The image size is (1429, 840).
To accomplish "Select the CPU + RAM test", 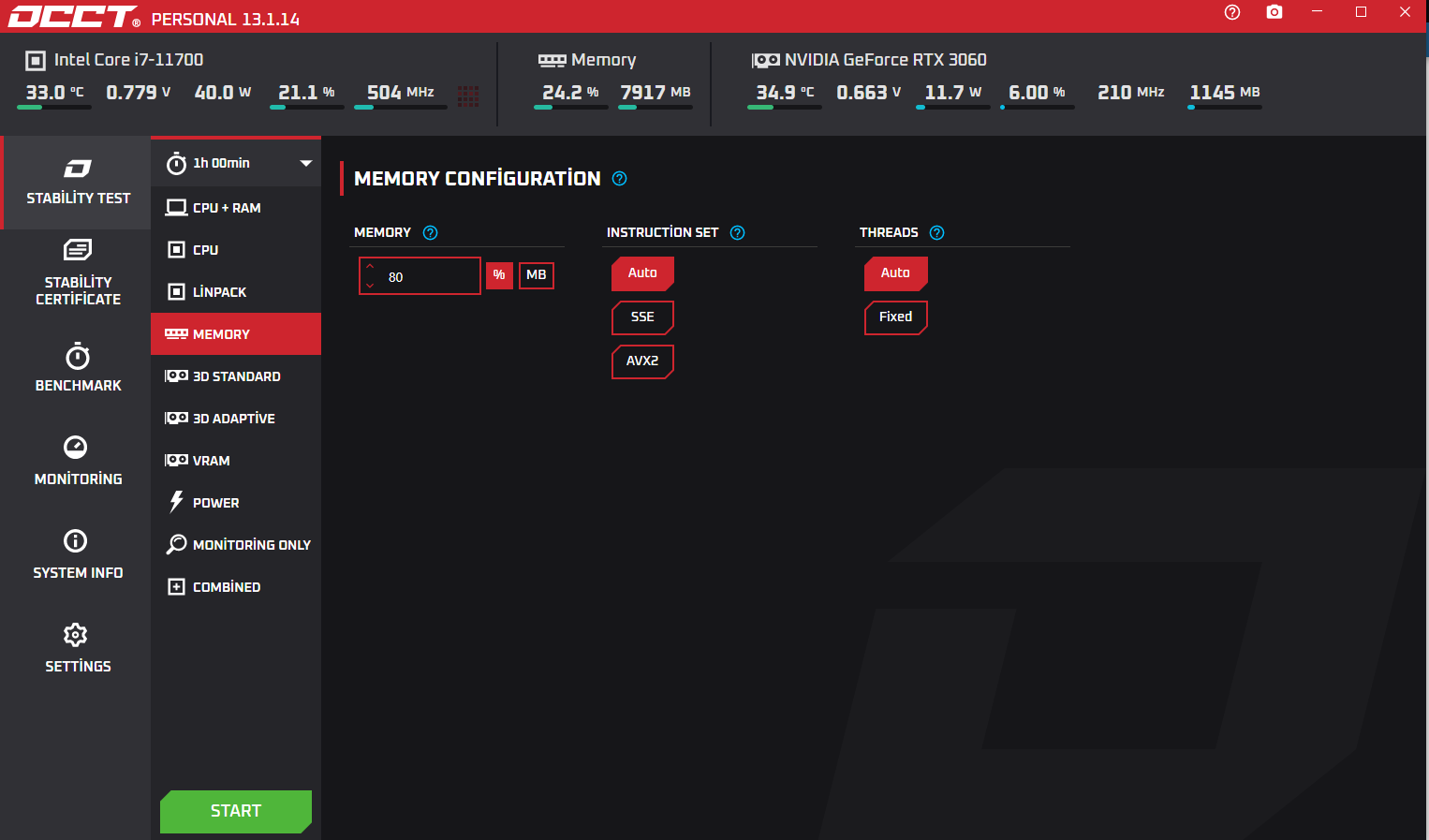I will point(236,208).
